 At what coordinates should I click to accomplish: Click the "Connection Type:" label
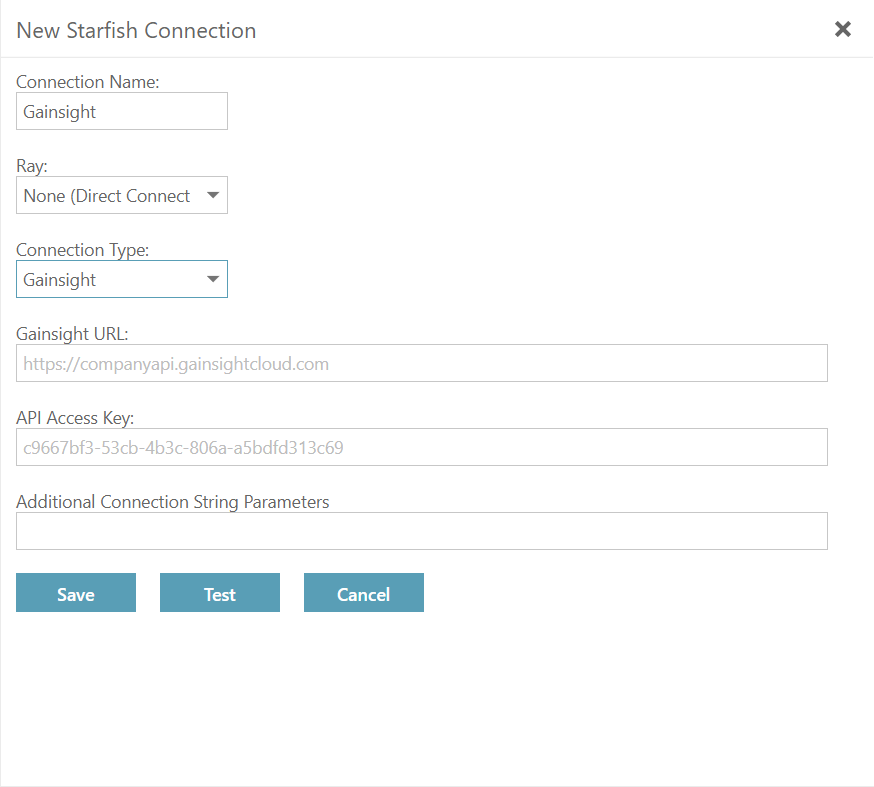coord(82,250)
